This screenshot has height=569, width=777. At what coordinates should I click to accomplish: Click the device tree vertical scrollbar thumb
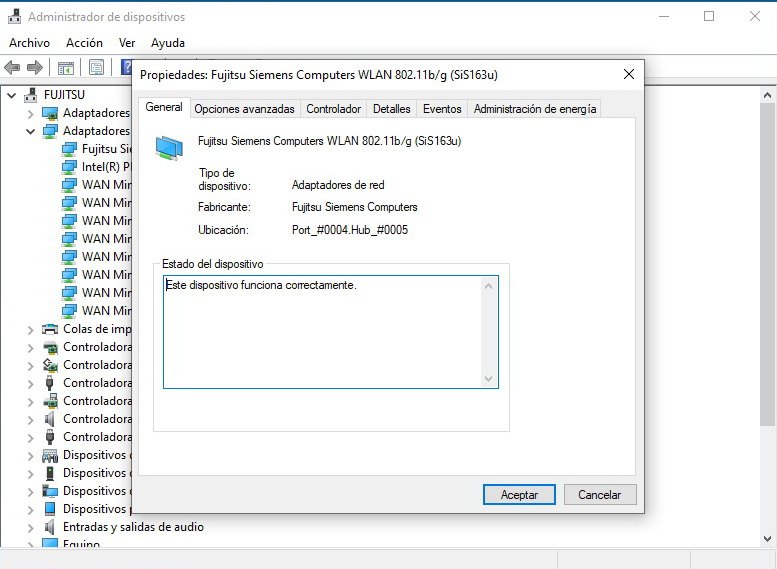(768, 264)
